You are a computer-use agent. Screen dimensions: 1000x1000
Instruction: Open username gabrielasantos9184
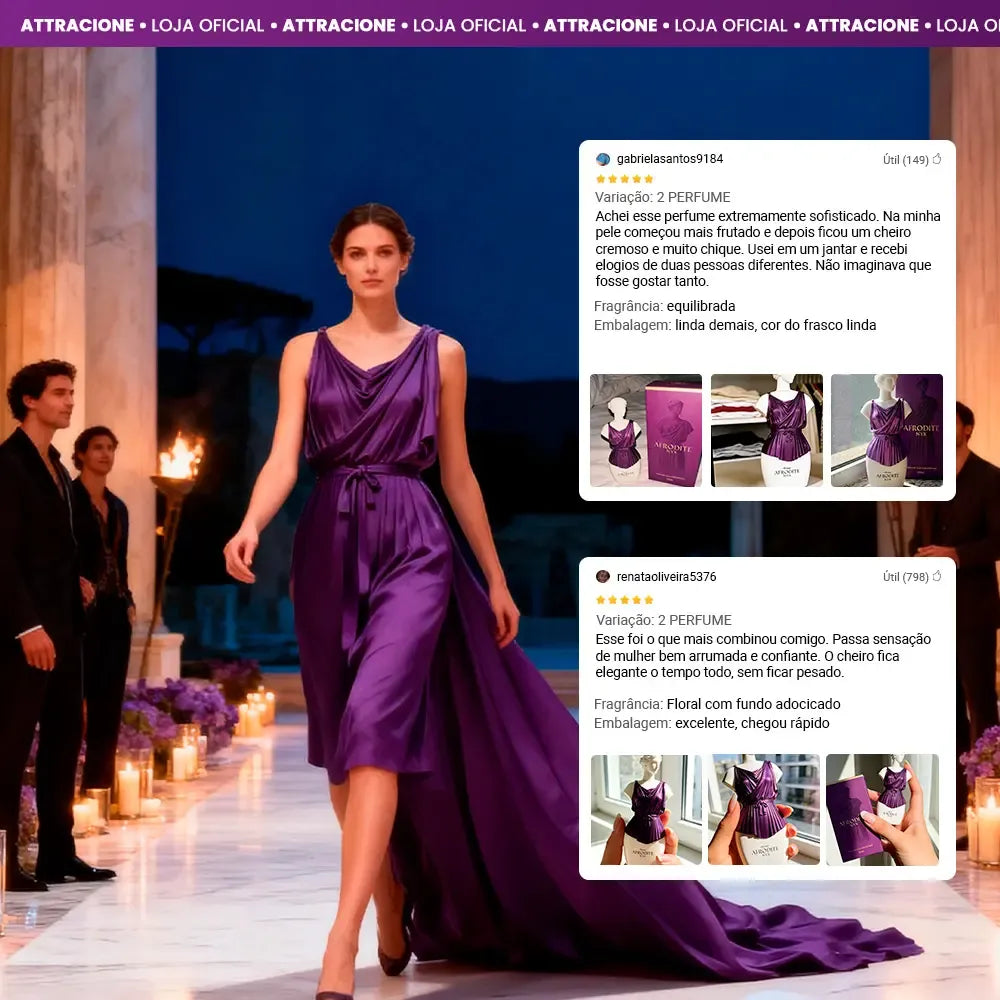(670, 159)
